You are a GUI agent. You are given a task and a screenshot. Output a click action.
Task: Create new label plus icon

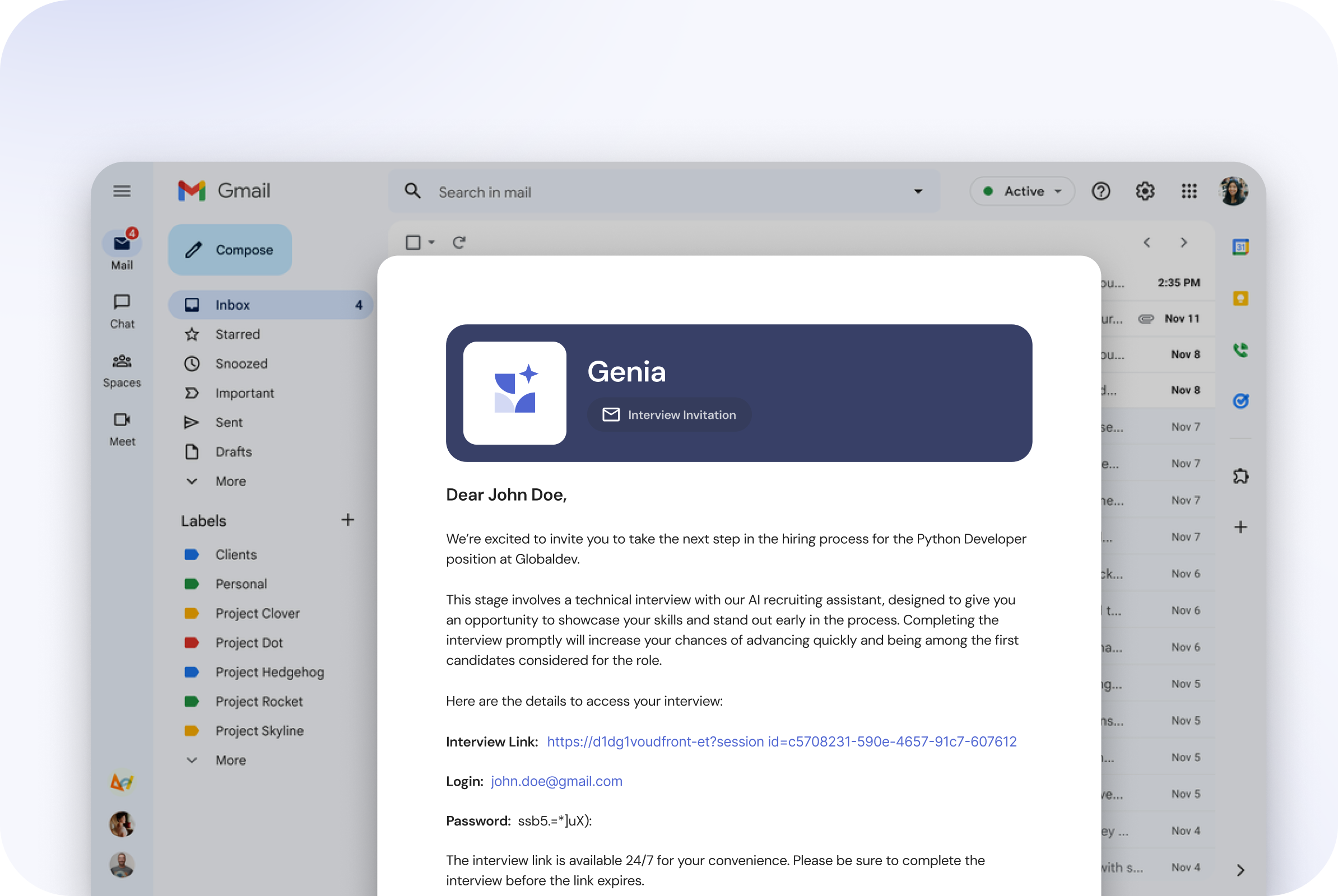347,520
